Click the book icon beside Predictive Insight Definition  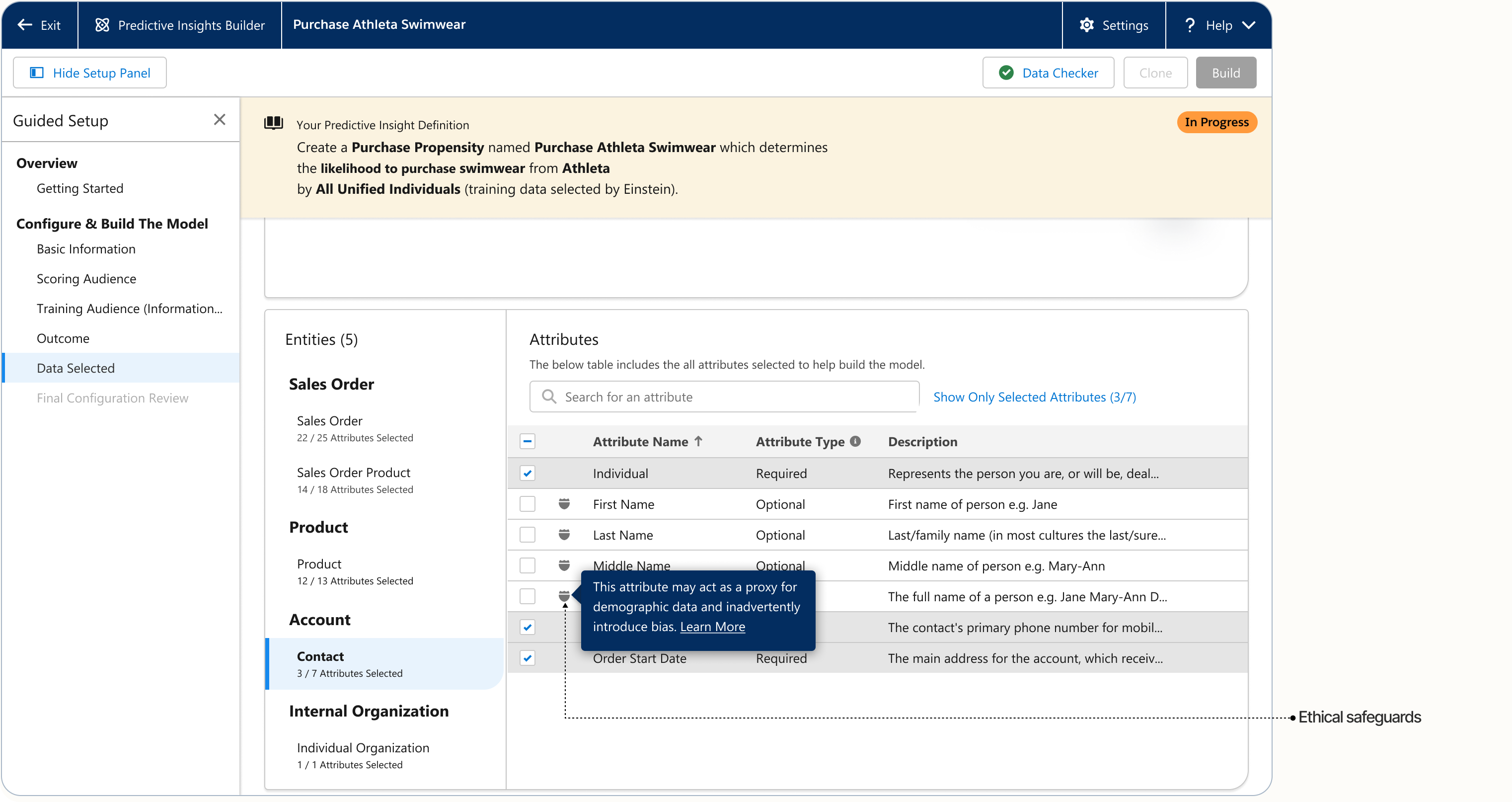tap(274, 123)
